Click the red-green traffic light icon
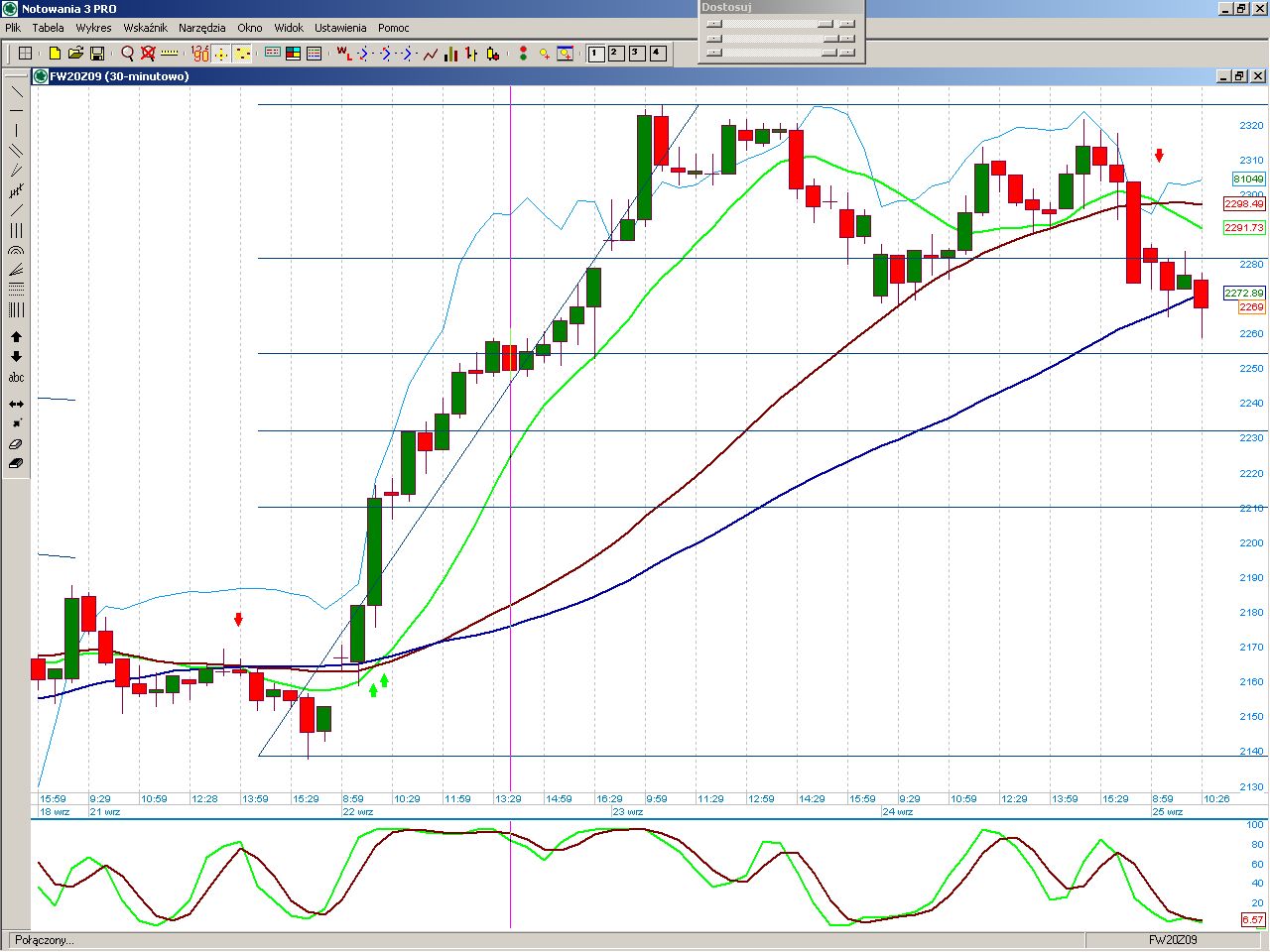 [x=523, y=54]
